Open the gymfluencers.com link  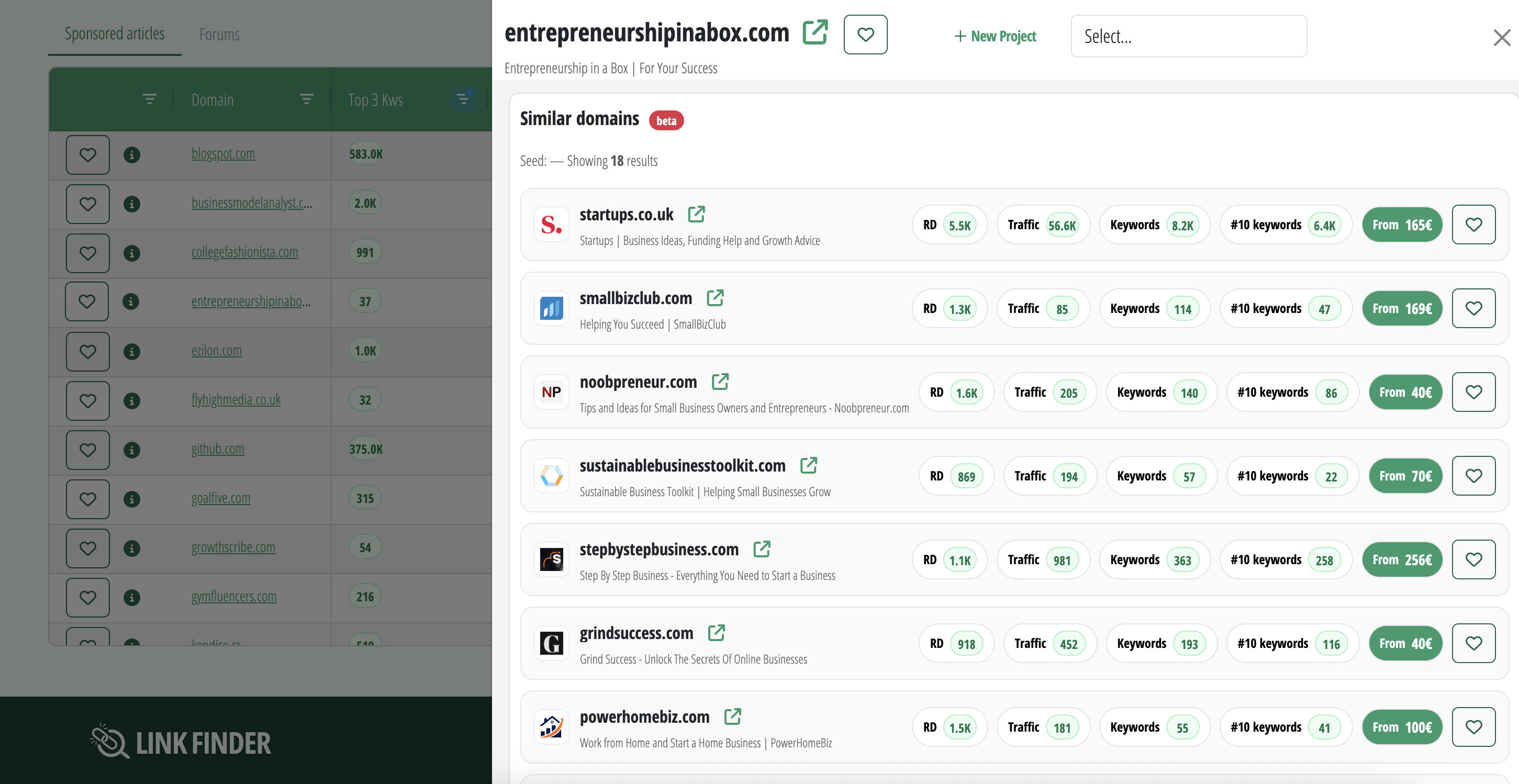(x=233, y=597)
